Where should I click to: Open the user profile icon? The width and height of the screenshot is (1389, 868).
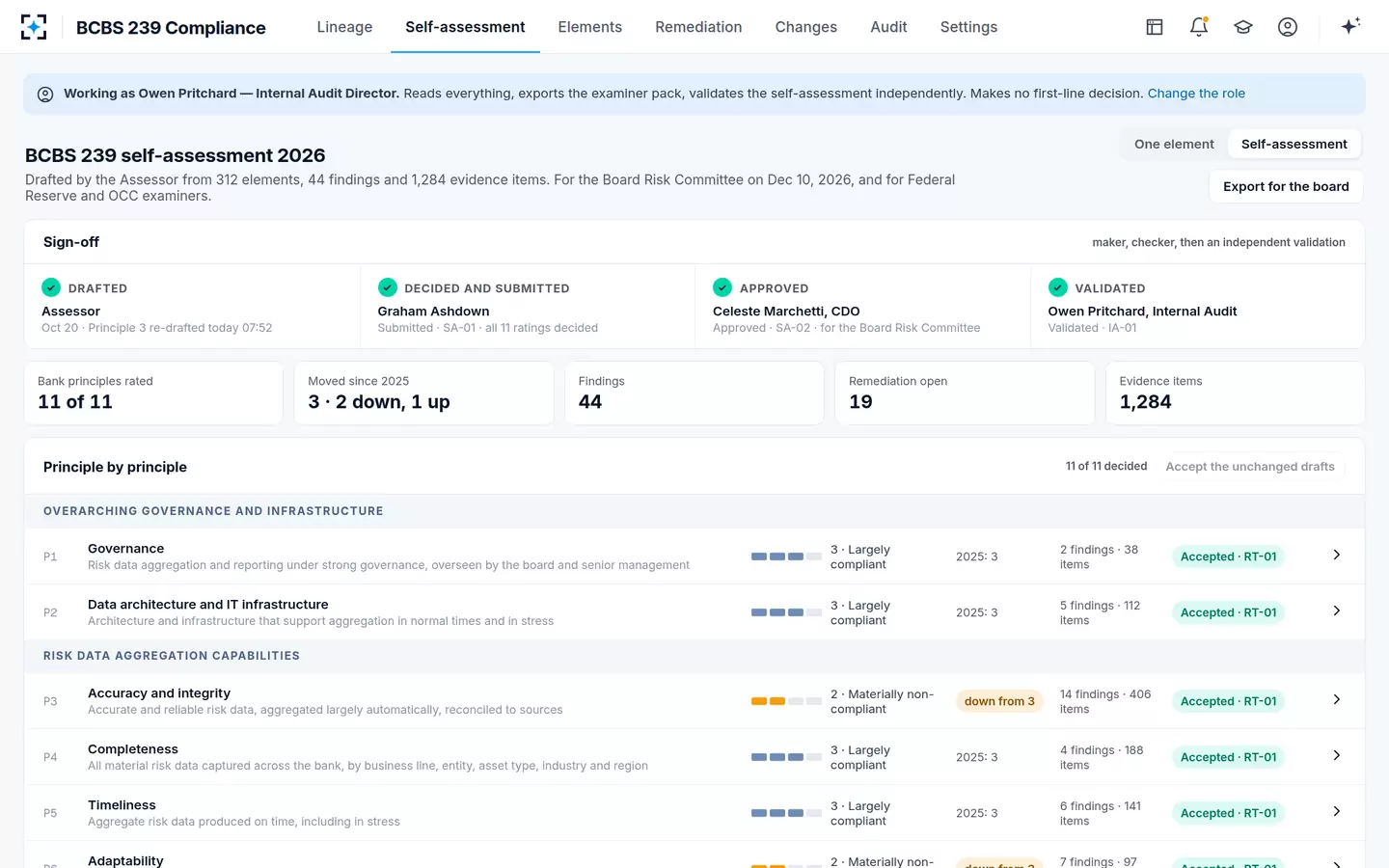tap(1288, 27)
